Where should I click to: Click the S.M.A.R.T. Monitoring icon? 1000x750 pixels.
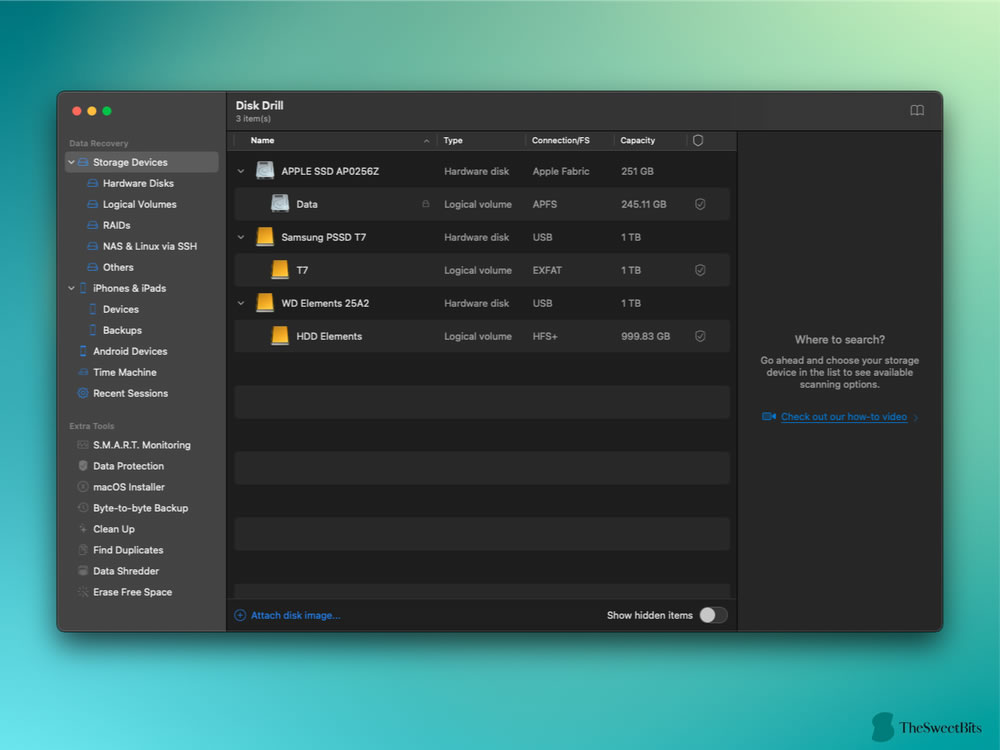pyautogui.click(x=83, y=445)
